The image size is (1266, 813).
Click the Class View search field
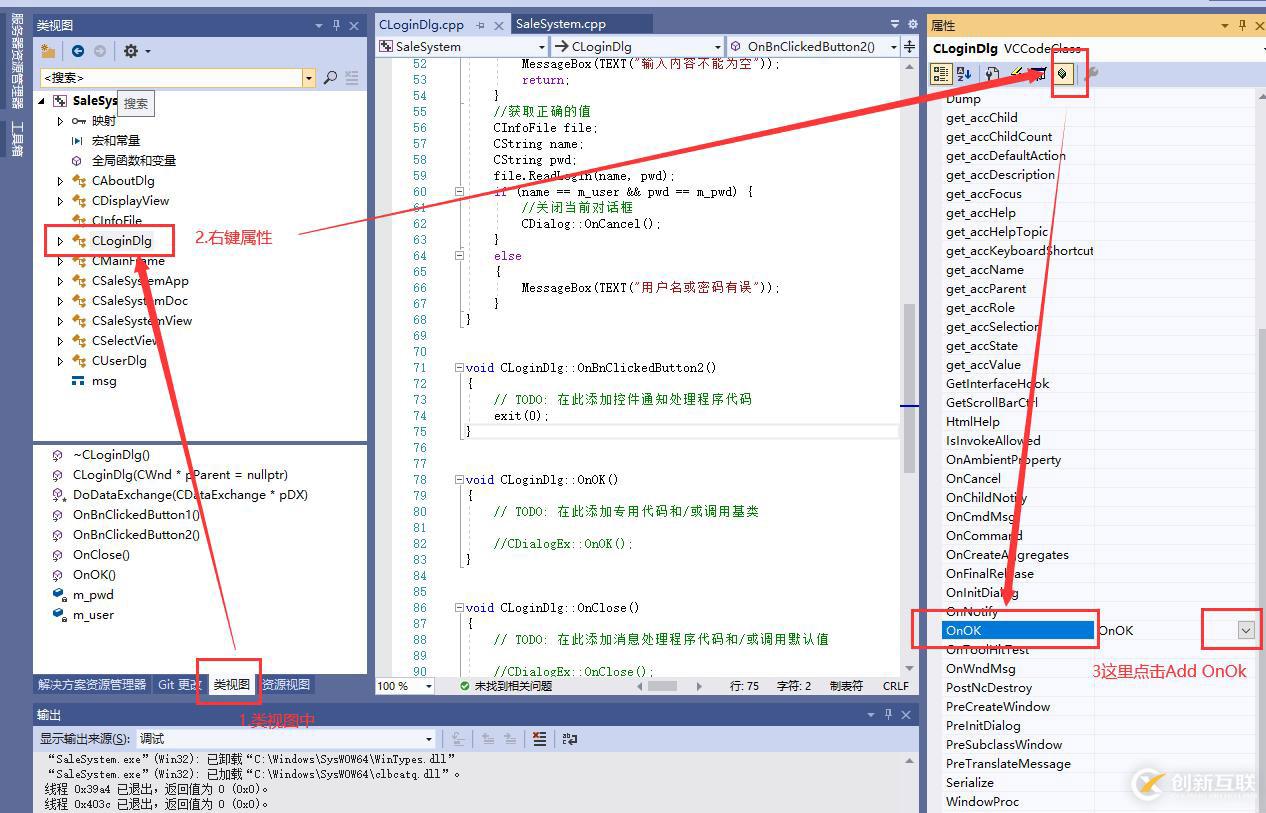pos(170,77)
